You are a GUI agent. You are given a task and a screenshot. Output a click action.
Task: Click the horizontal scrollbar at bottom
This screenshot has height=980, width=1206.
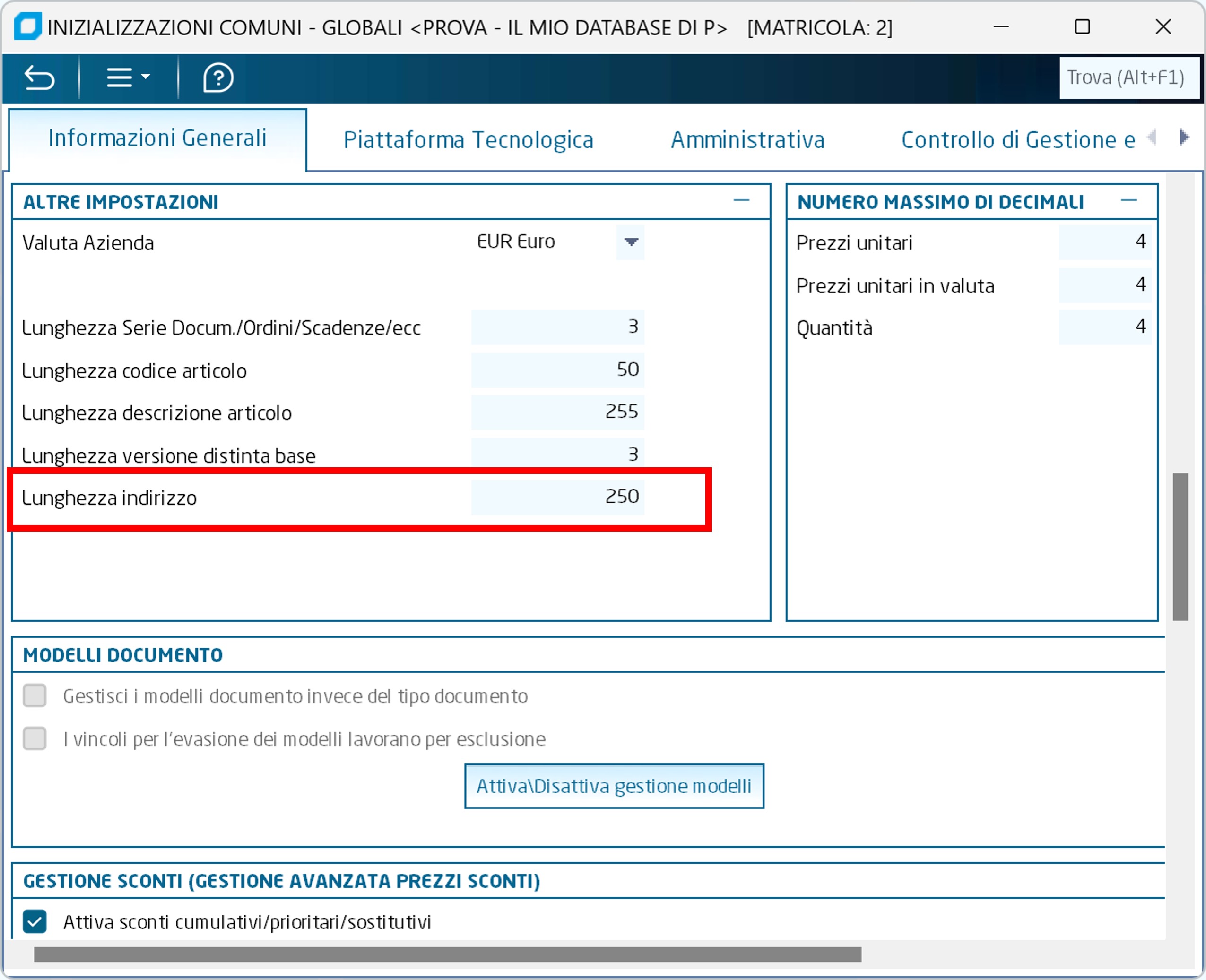(447, 954)
